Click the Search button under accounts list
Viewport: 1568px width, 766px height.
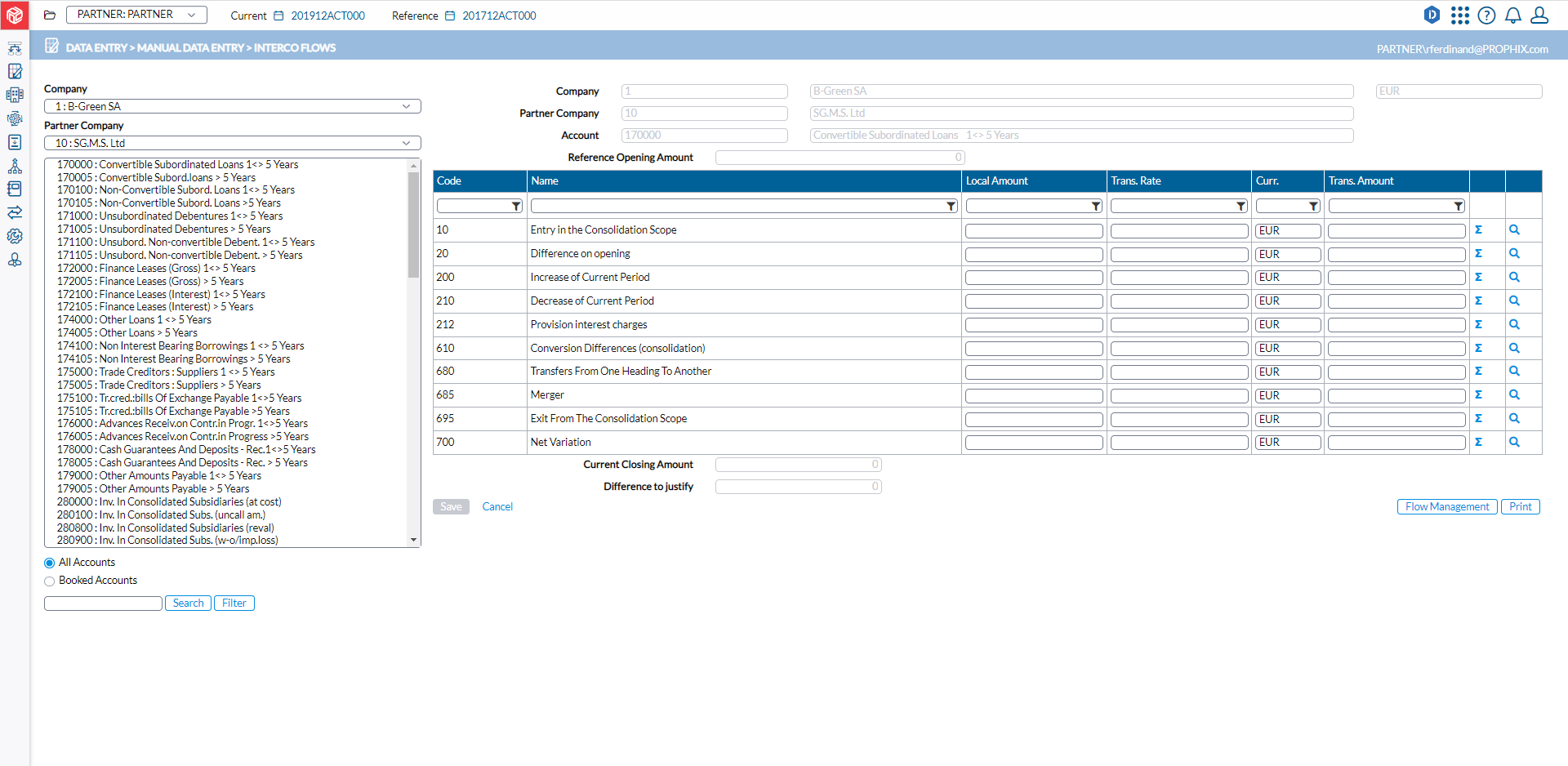188,603
